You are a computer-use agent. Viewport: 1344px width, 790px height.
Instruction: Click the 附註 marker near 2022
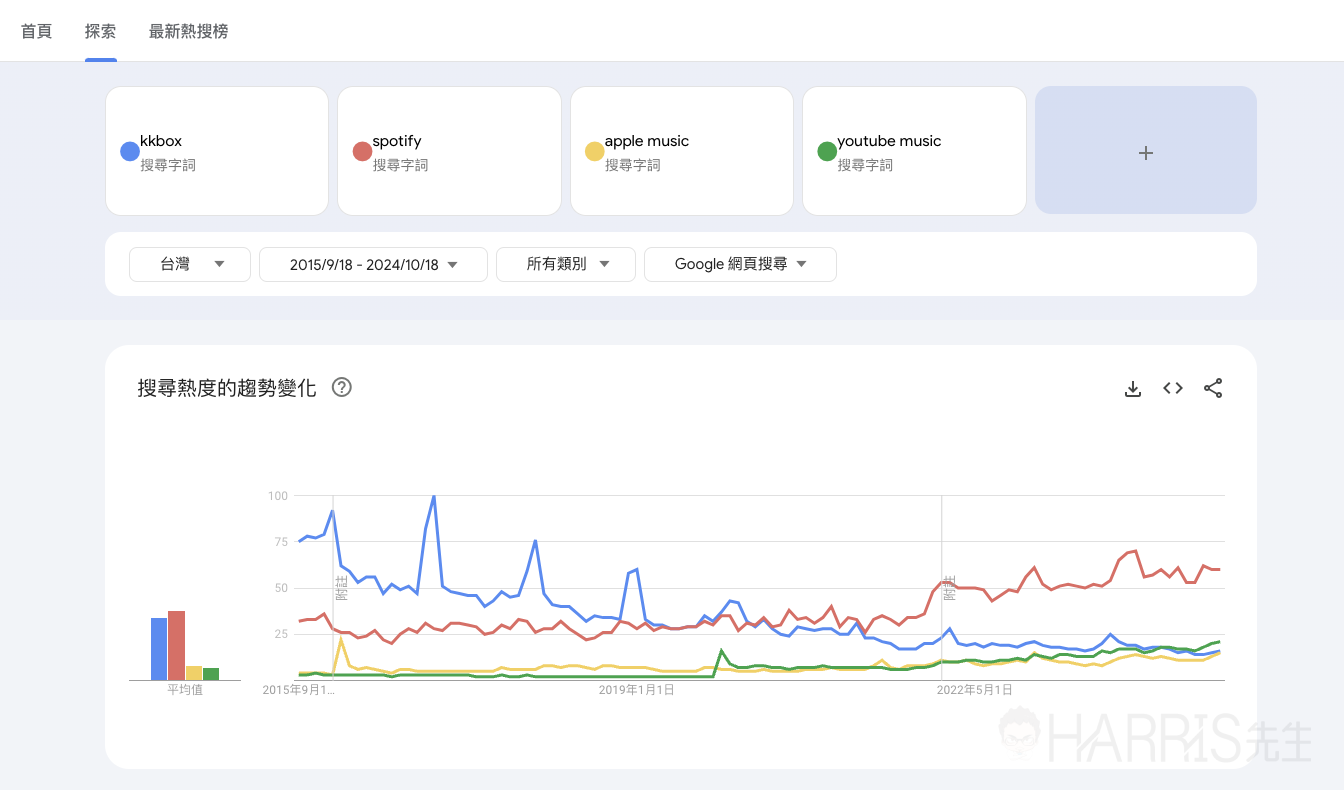949,587
